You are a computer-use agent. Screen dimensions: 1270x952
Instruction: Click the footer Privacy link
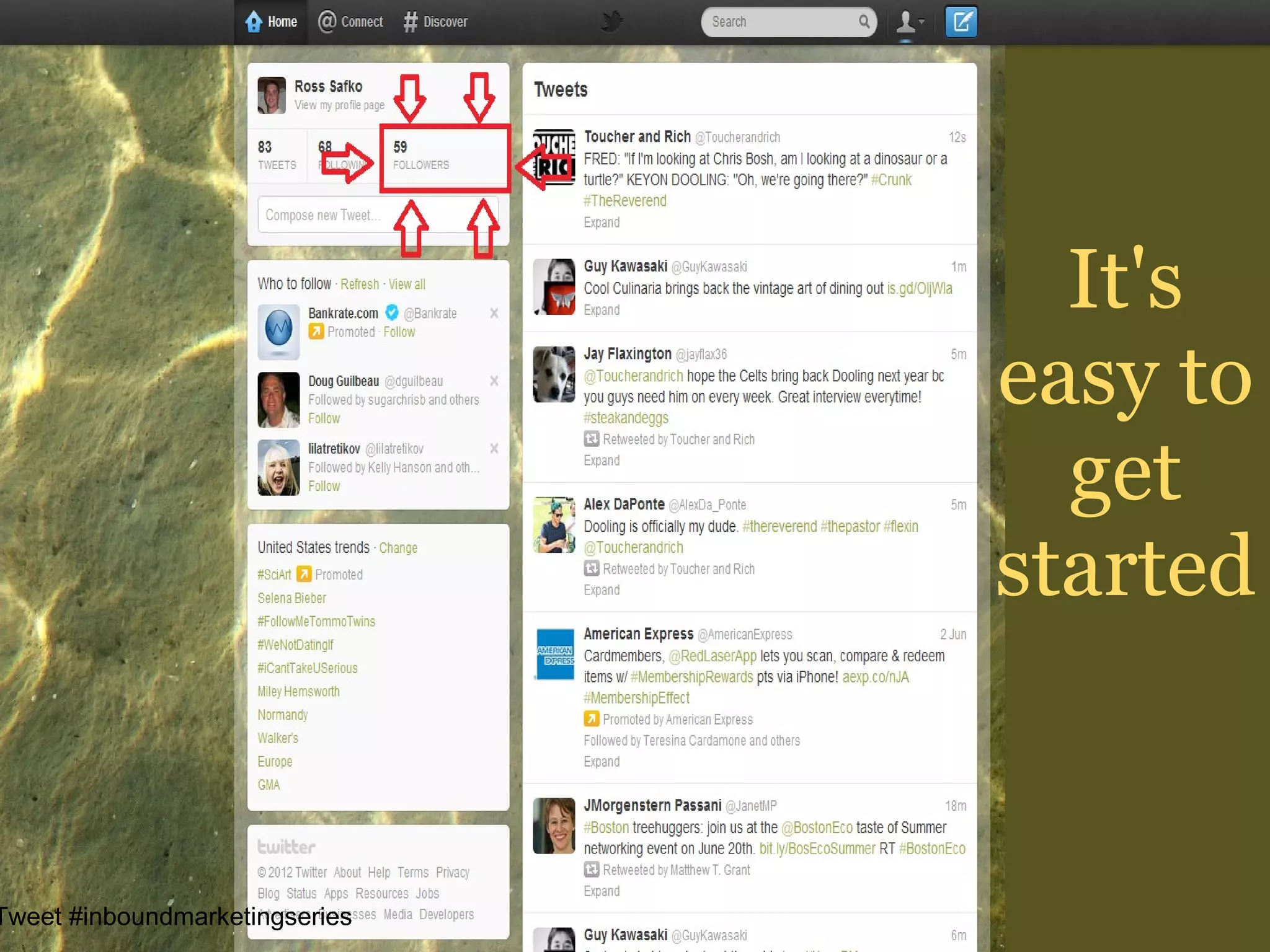tap(453, 873)
